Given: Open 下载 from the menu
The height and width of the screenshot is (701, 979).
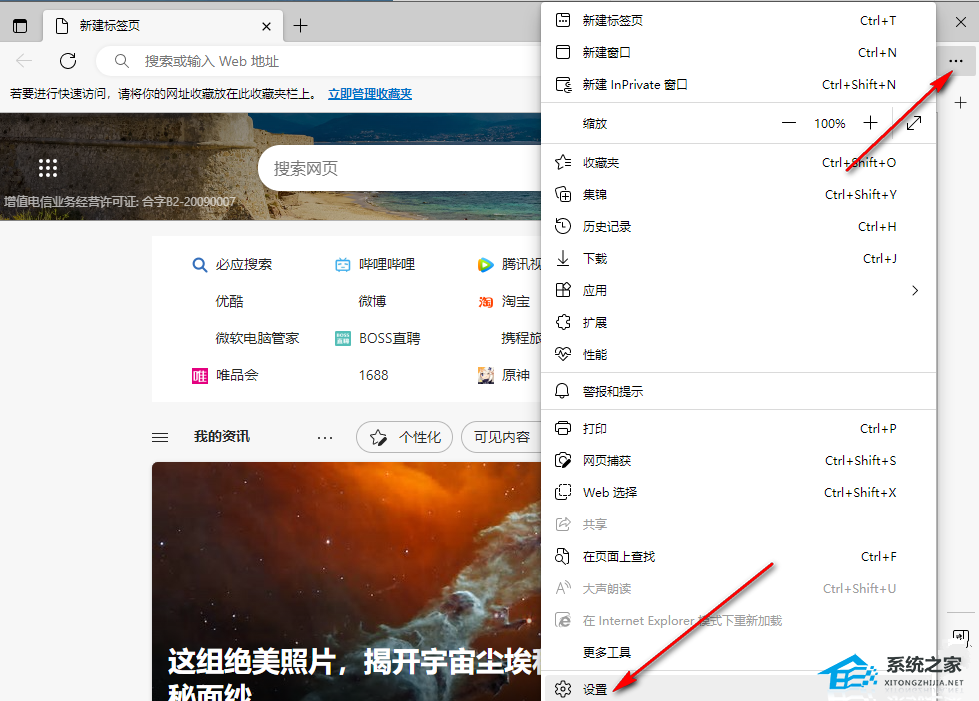Looking at the screenshot, I should pyautogui.click(x=739, y=258).
